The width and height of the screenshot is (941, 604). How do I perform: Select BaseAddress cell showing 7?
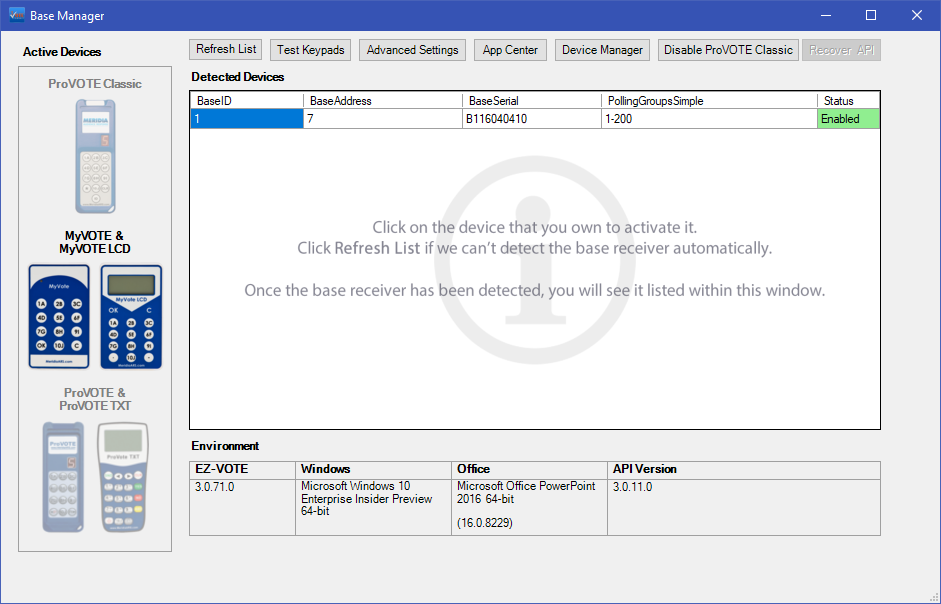click(383, 119)
